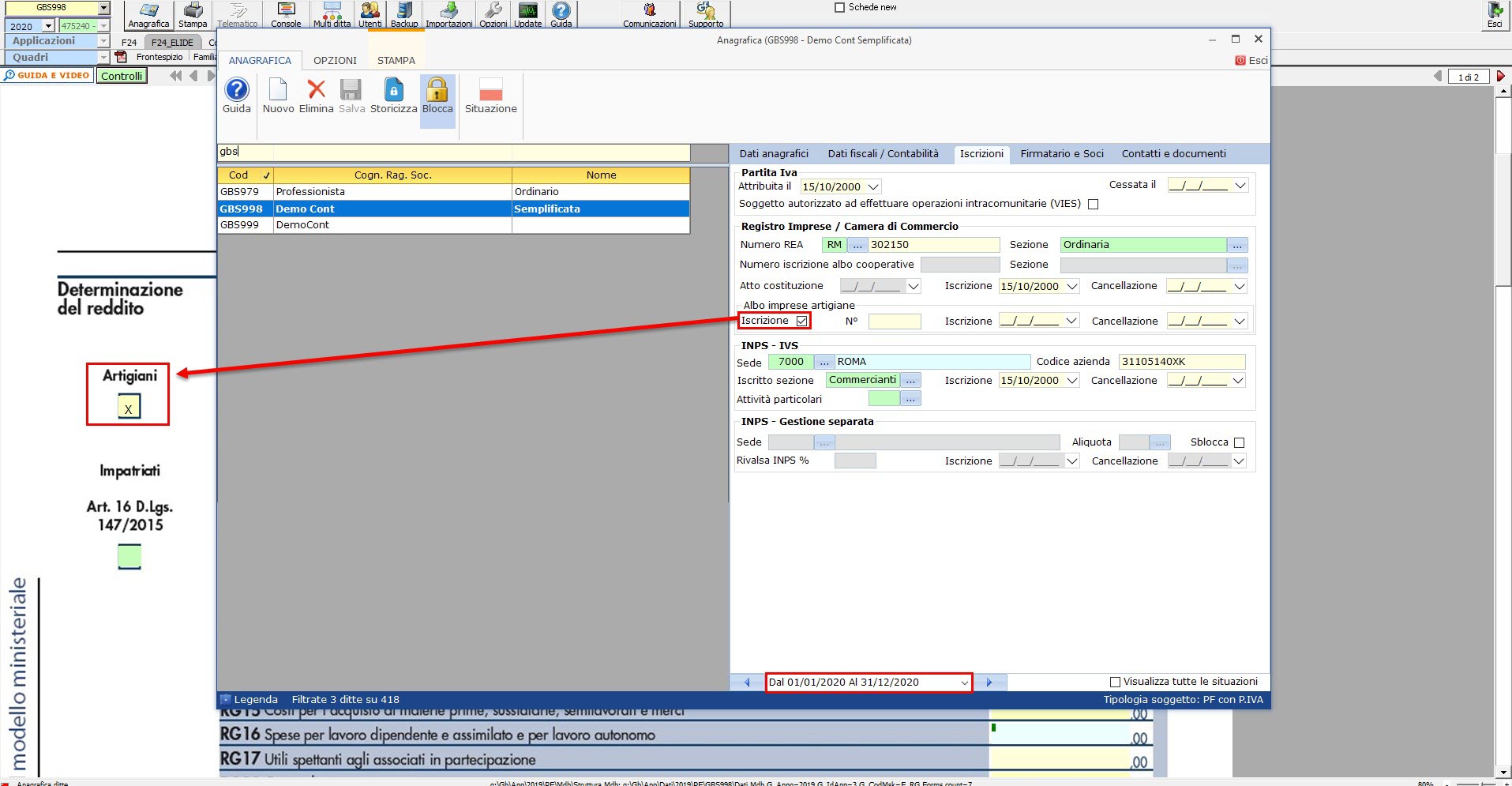
Task: Toggle the Artigiani X box
Action: click(x=129, y=408)
